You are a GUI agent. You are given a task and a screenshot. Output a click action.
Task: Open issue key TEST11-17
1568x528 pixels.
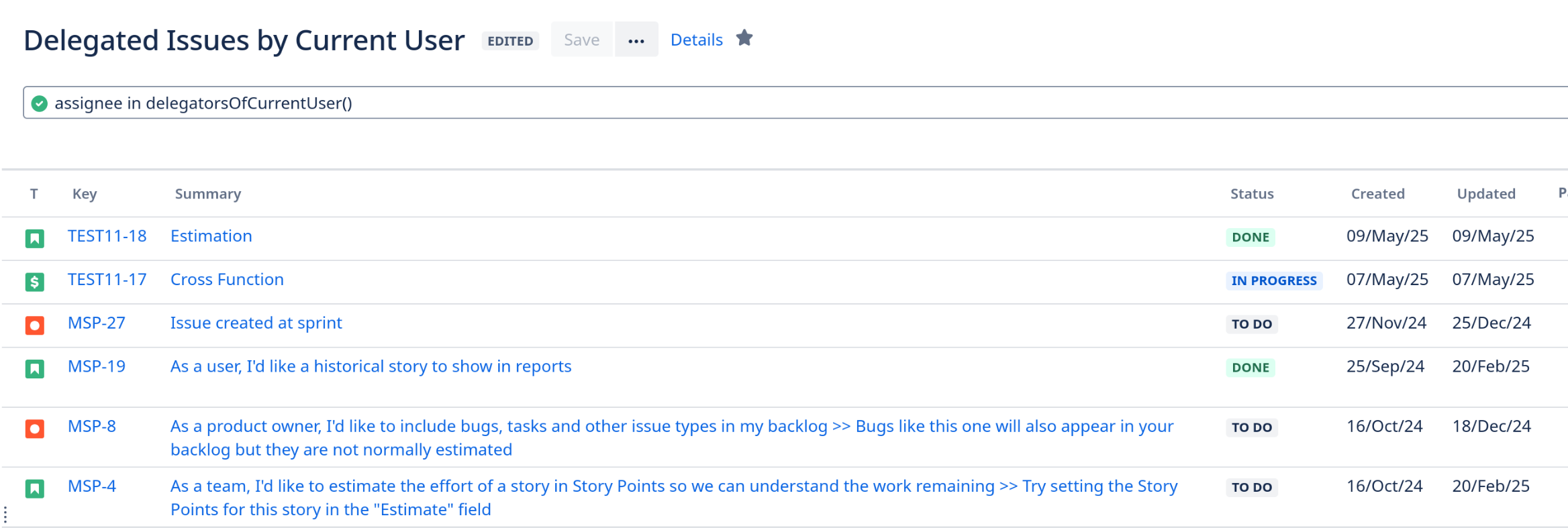tap(107, 280)
